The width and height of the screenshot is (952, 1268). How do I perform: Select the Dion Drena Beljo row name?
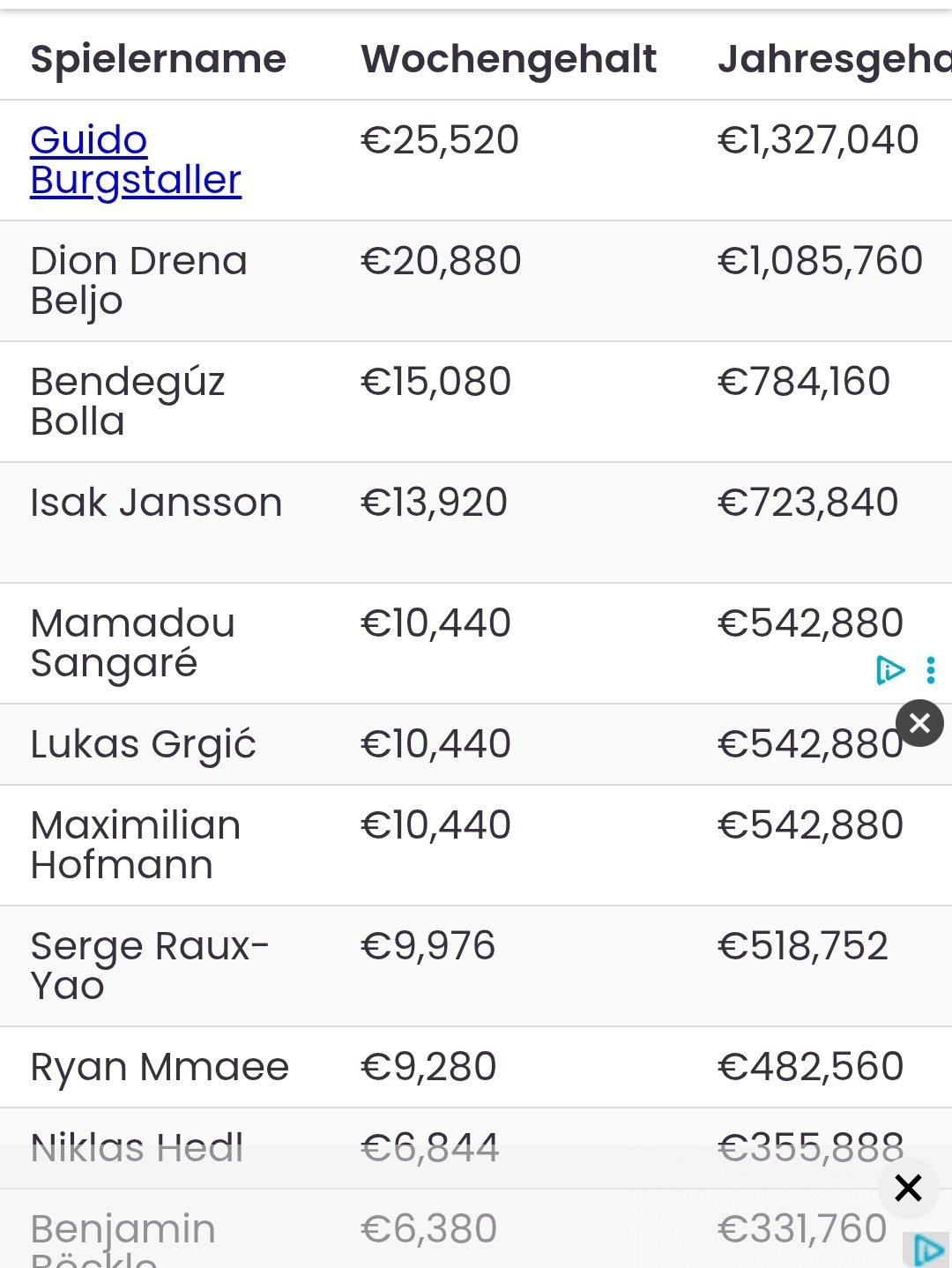[138, 280]
